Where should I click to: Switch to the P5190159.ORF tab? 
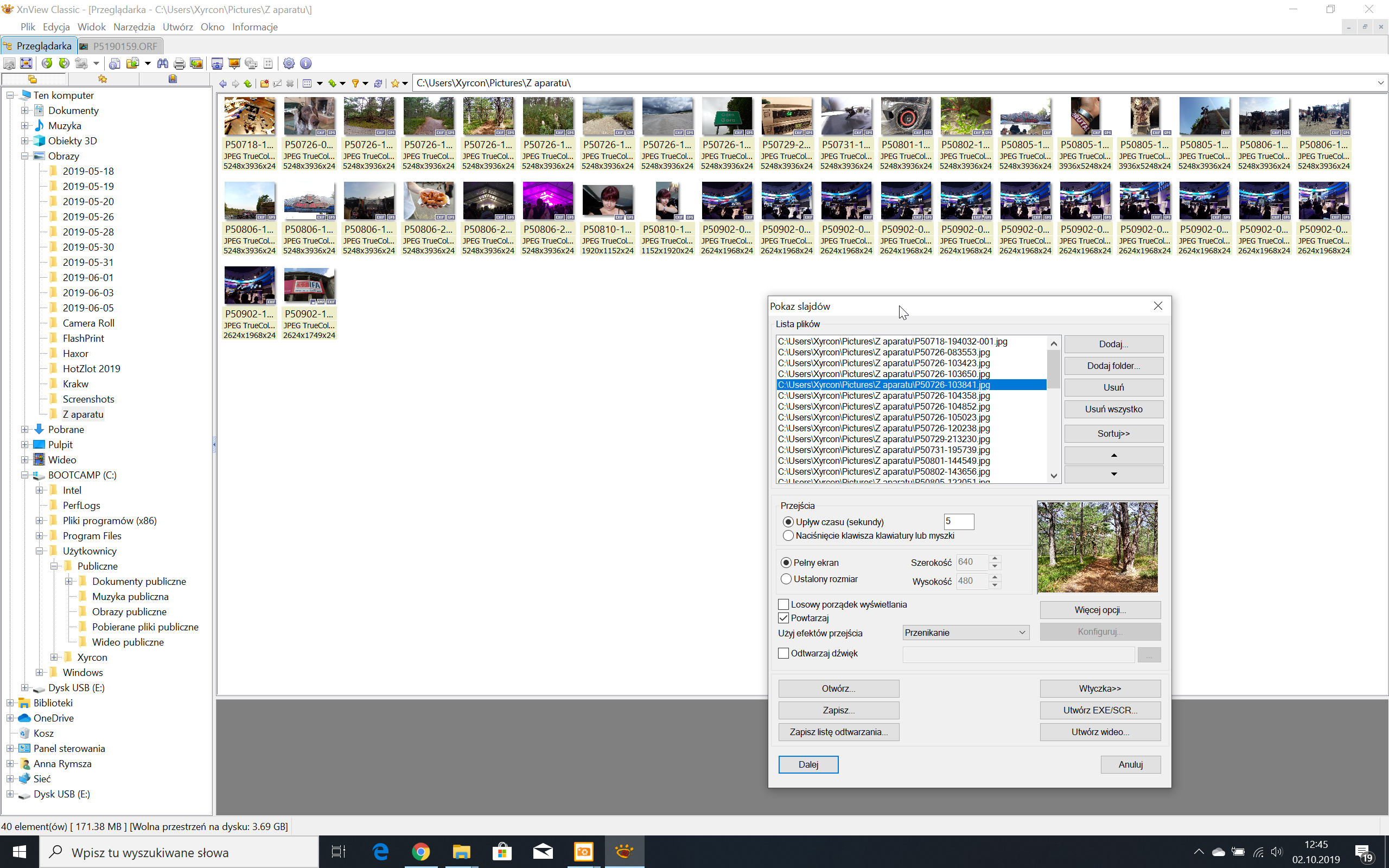coord(120,46)
